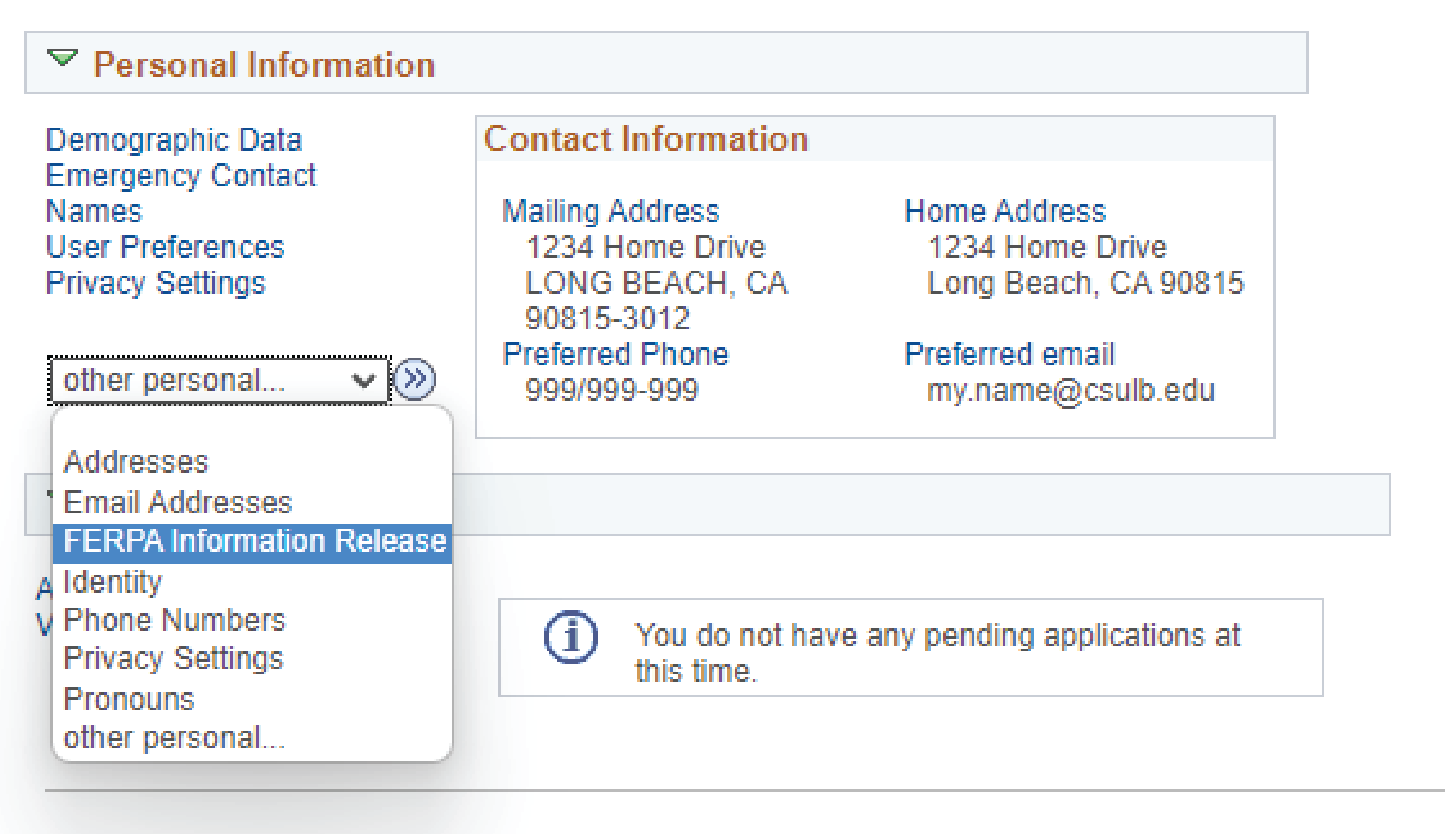The image size is (1445, 834).
Task: Click the Preferred email link
Action: (x=1009, y=354)
